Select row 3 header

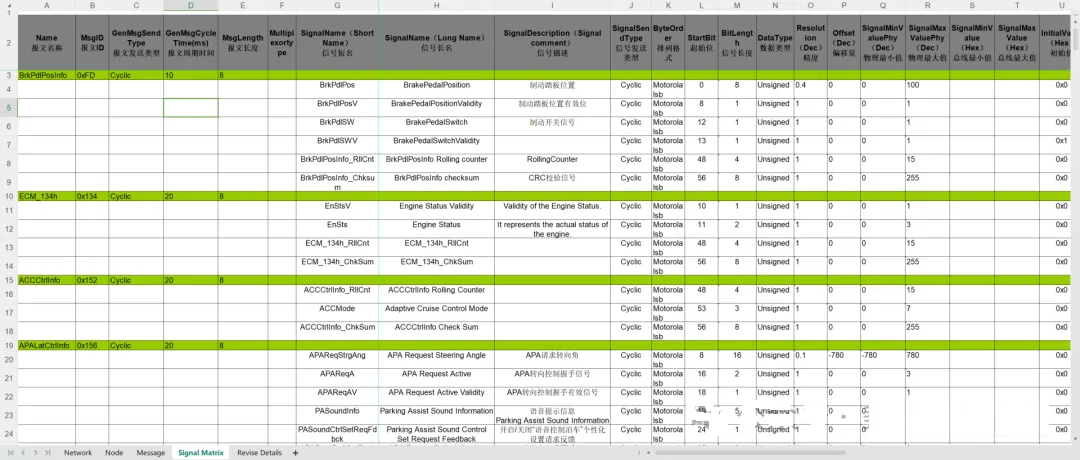coord(8,74)
